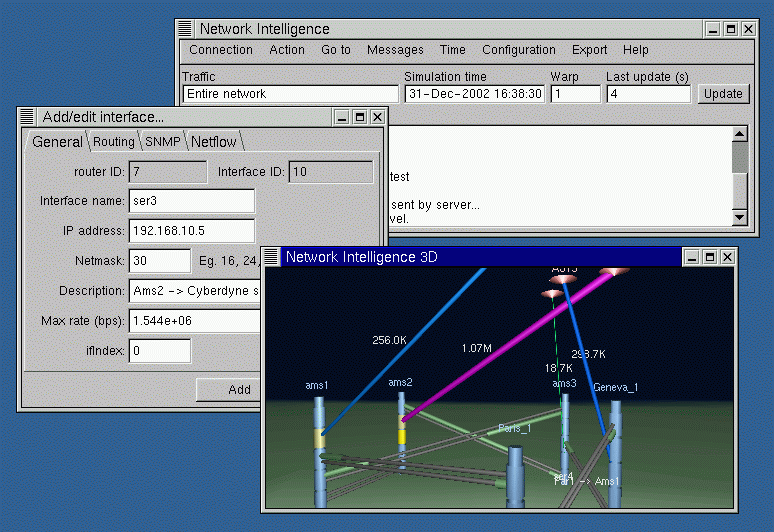Click the Interface ID field

tap(331, 172)
